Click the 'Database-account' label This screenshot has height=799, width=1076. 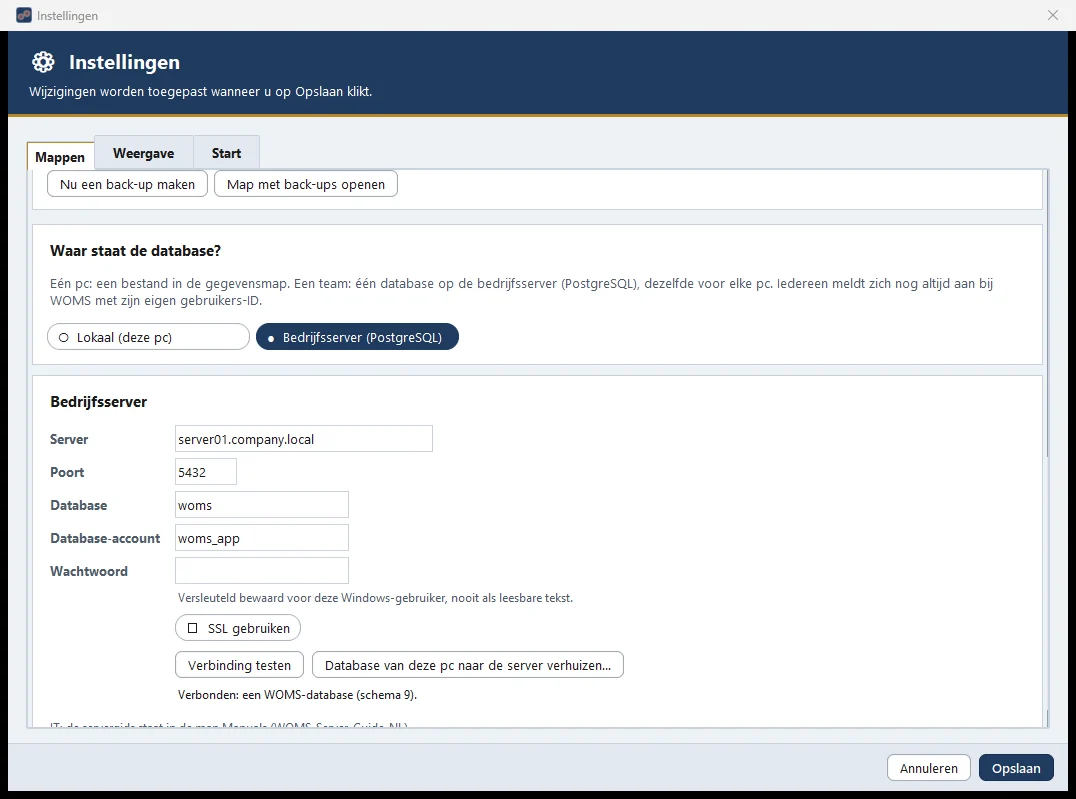coord(105,538)
